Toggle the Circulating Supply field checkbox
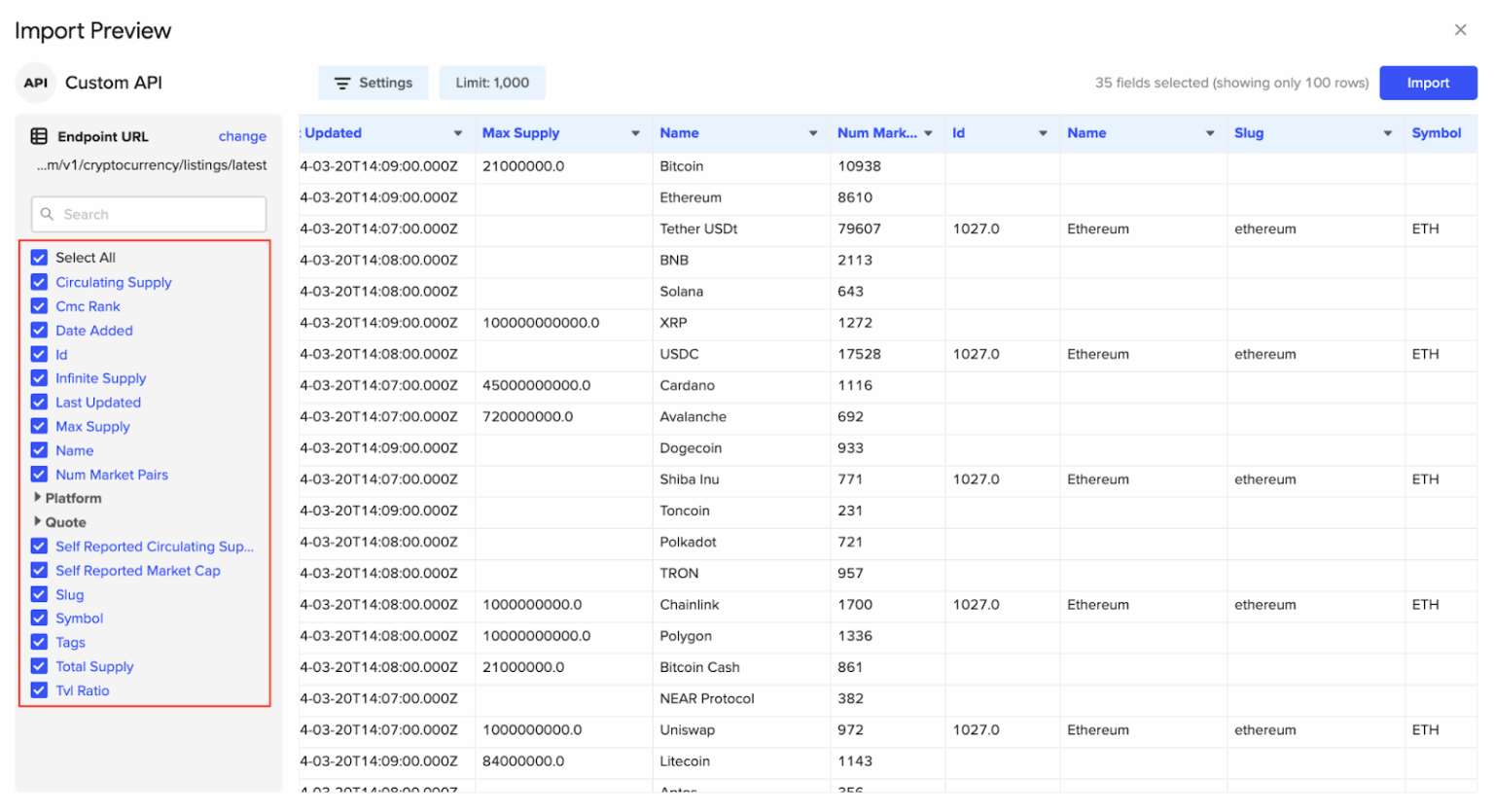 [39, 282]
